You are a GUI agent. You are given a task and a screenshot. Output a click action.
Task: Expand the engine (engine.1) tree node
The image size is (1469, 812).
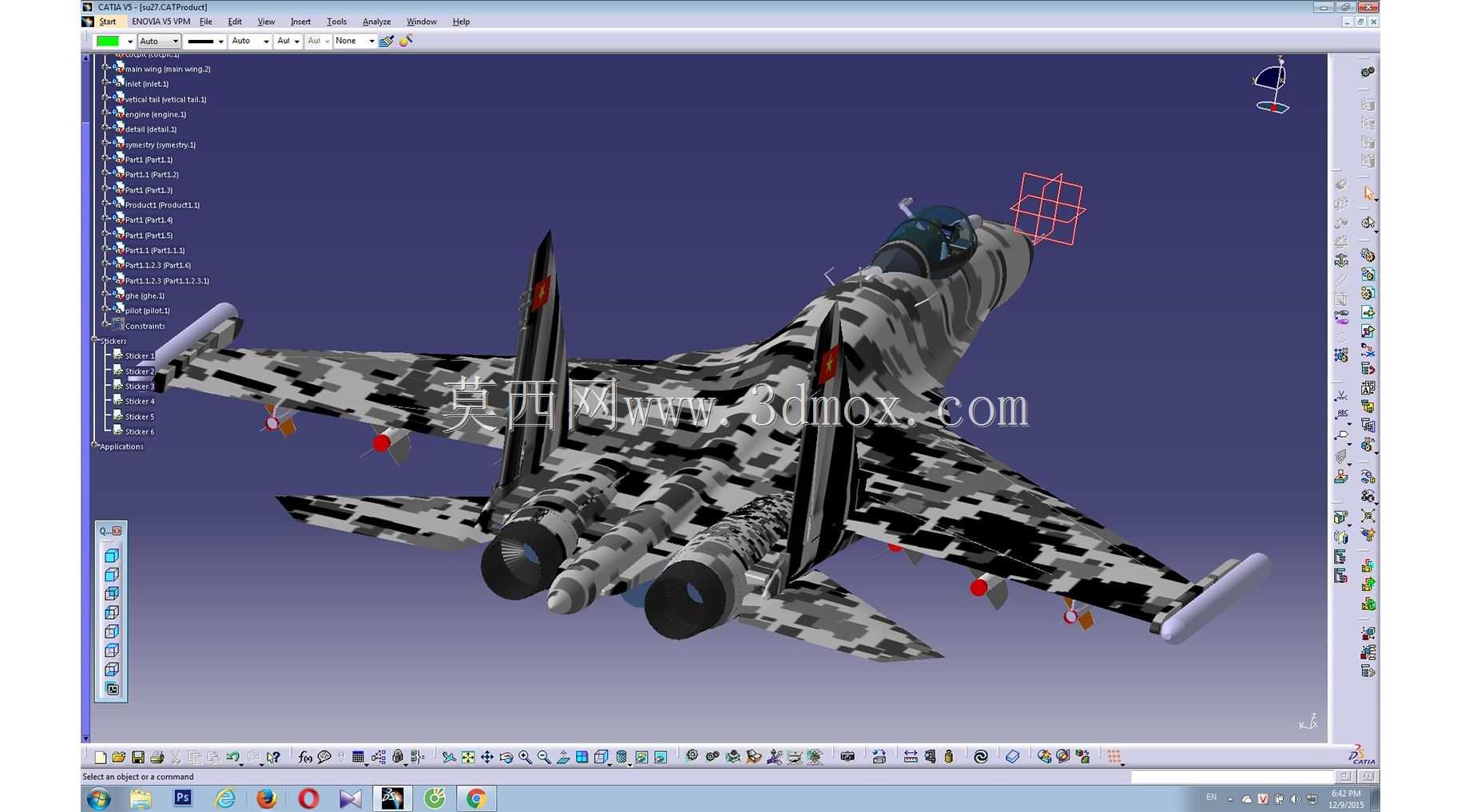click(x=105, y=114)
